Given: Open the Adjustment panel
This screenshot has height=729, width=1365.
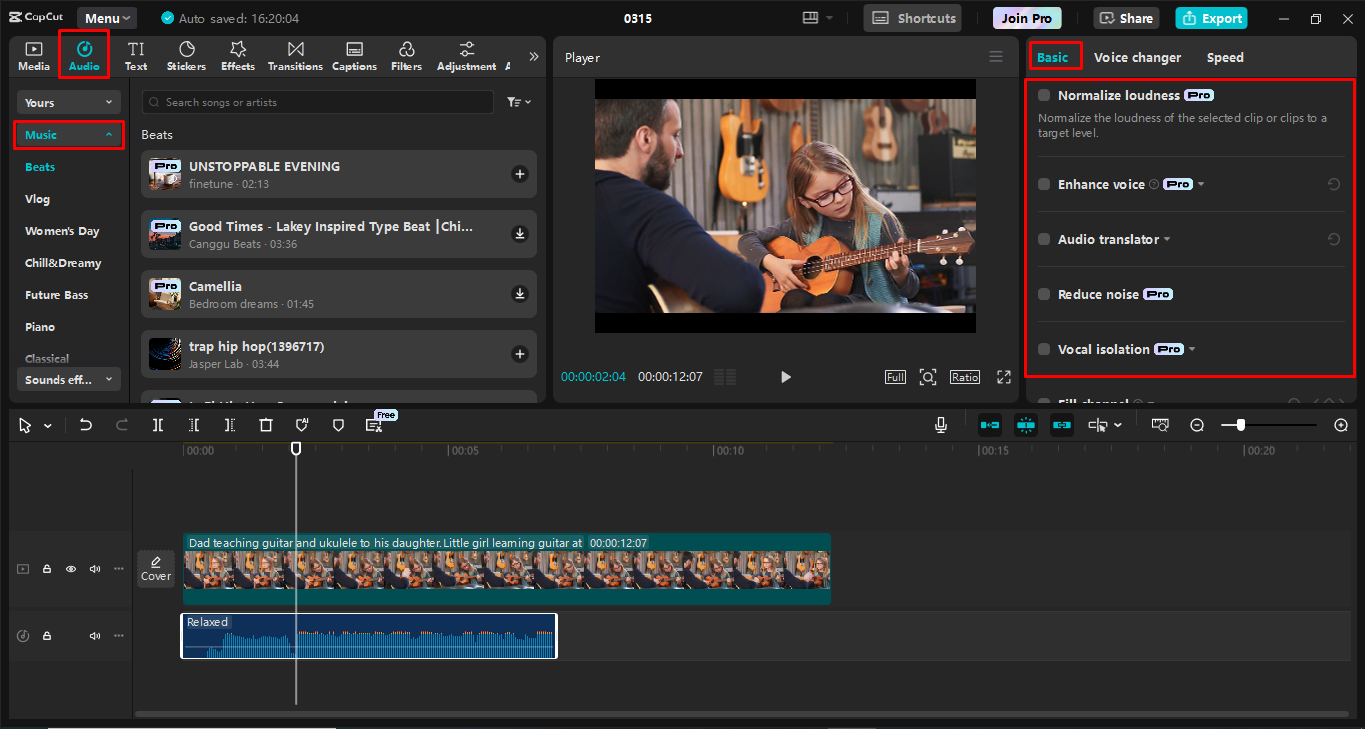Looking at the screenshot, I should (466, 55).
